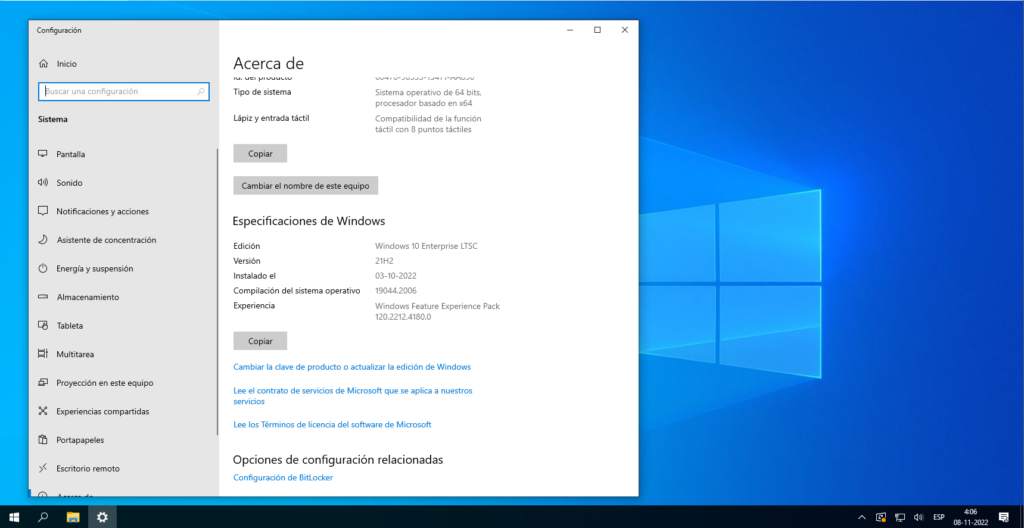The image size is (1024, 528).
Task: Select Pantalla menu label
Action: 71,154
